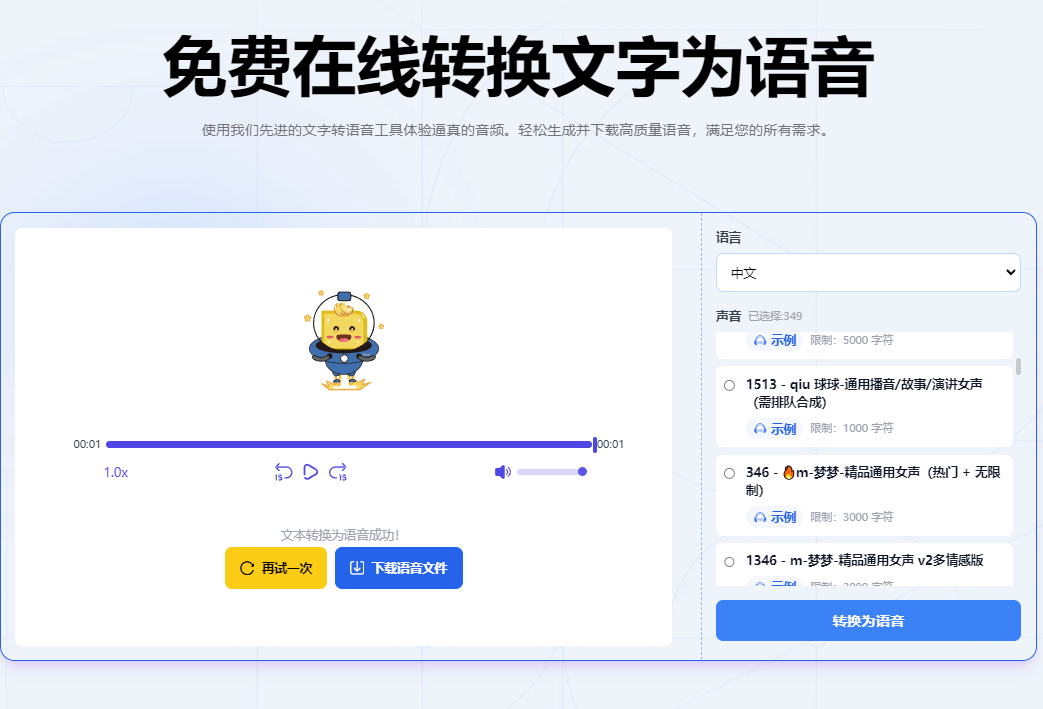Select radio button for voice 1513 qiu 球球
Viewport: 1043px width, 709px height.
[x=728, y=384]
